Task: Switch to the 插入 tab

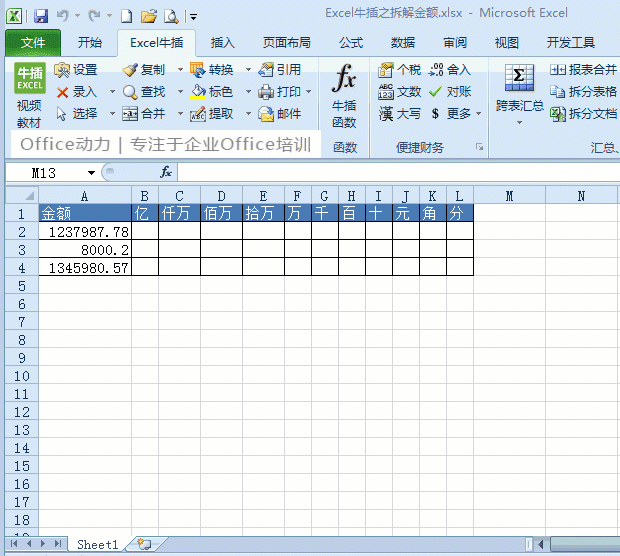Action: pos(222,43)
